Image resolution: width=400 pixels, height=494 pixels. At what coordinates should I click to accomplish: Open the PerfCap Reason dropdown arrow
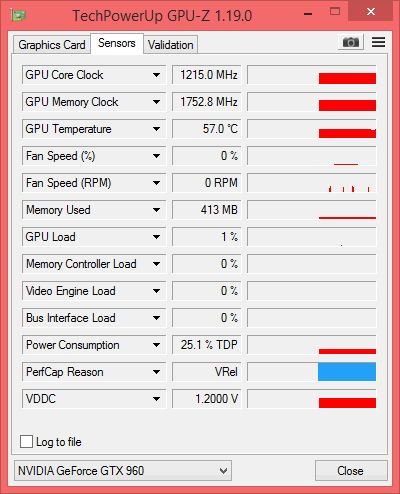click(x=156, y=372)
